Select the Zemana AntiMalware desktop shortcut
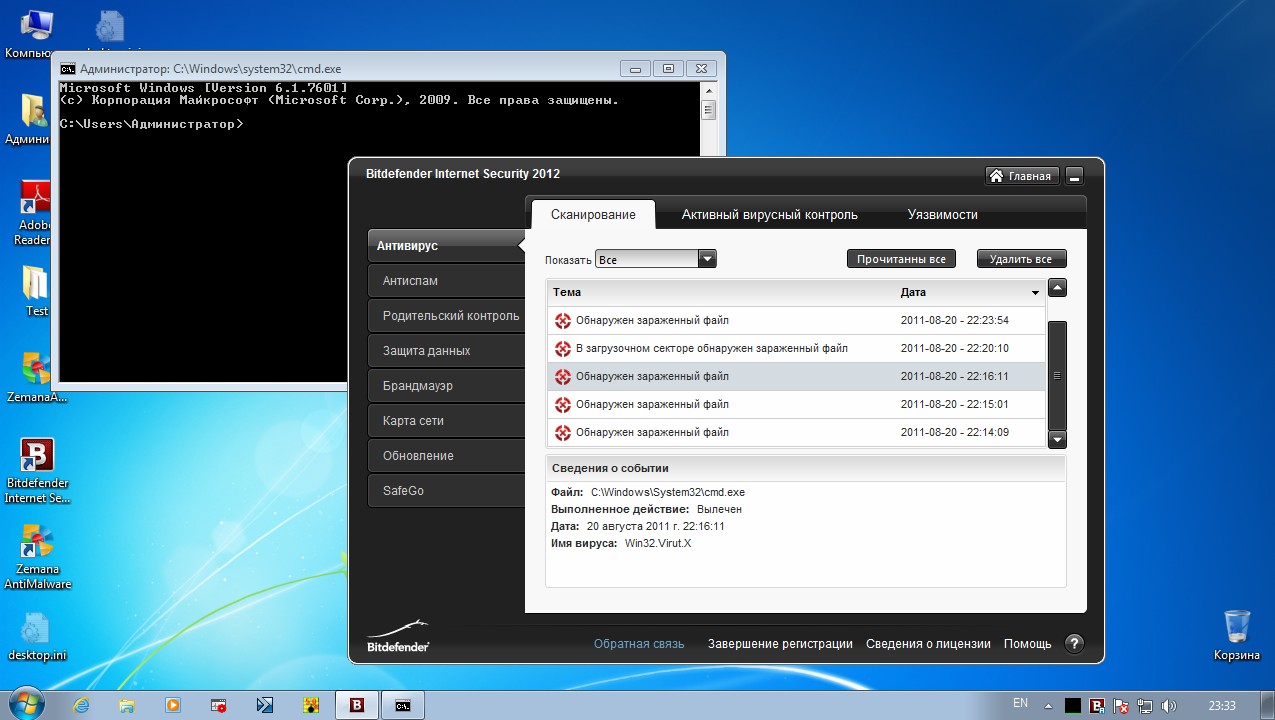1275x720 pixels. (37, 556)
